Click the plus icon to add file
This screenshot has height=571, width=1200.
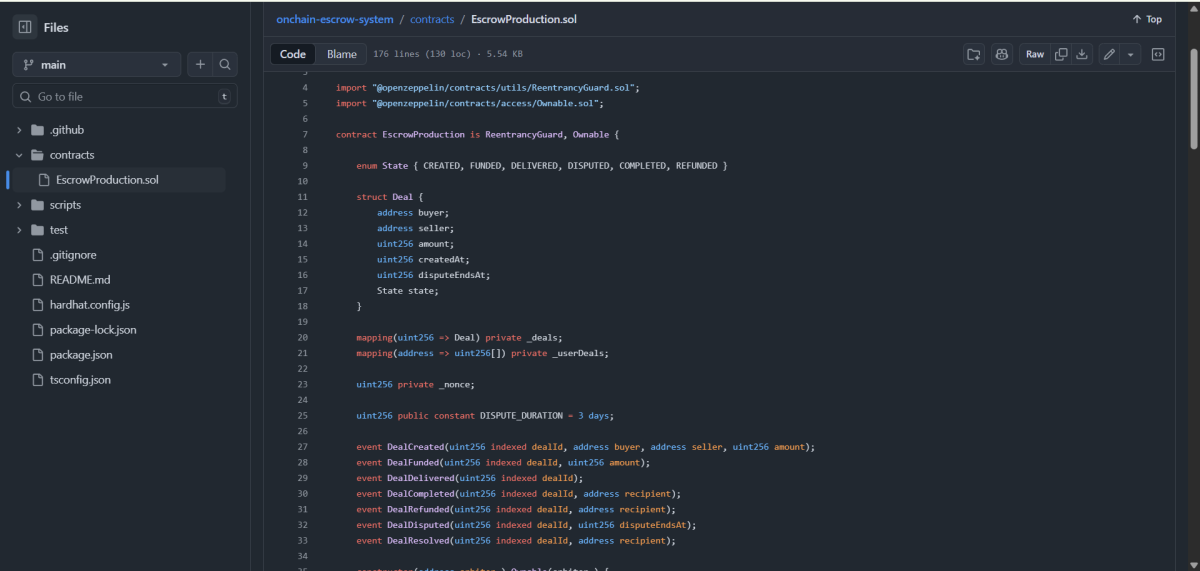pos(200,64)
